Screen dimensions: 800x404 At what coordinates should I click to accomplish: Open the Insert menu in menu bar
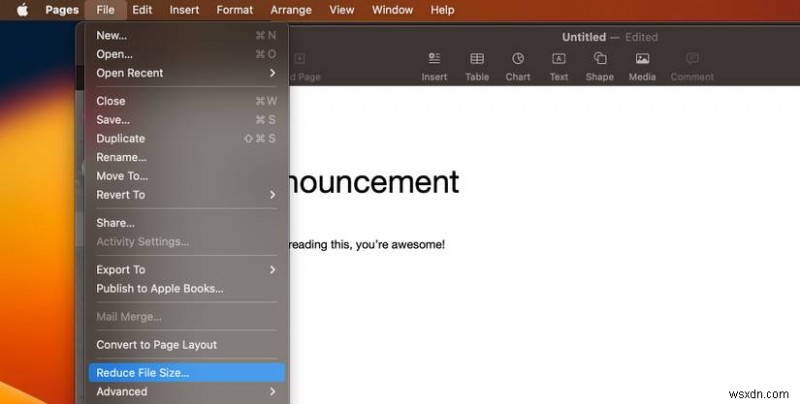[x=184, y=10]
